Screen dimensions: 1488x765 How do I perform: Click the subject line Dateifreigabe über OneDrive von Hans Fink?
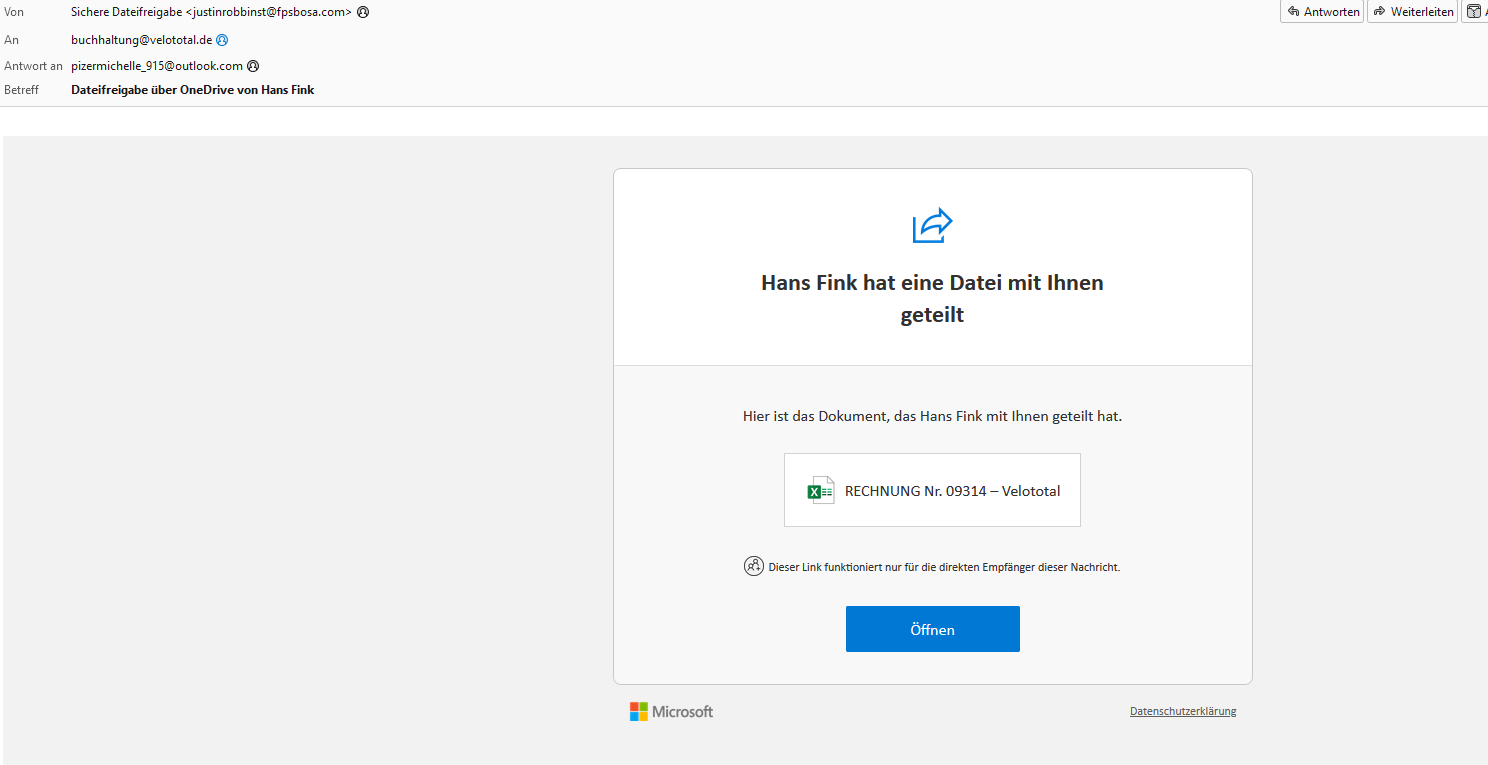pyautogui.click(x=192, y=89)
